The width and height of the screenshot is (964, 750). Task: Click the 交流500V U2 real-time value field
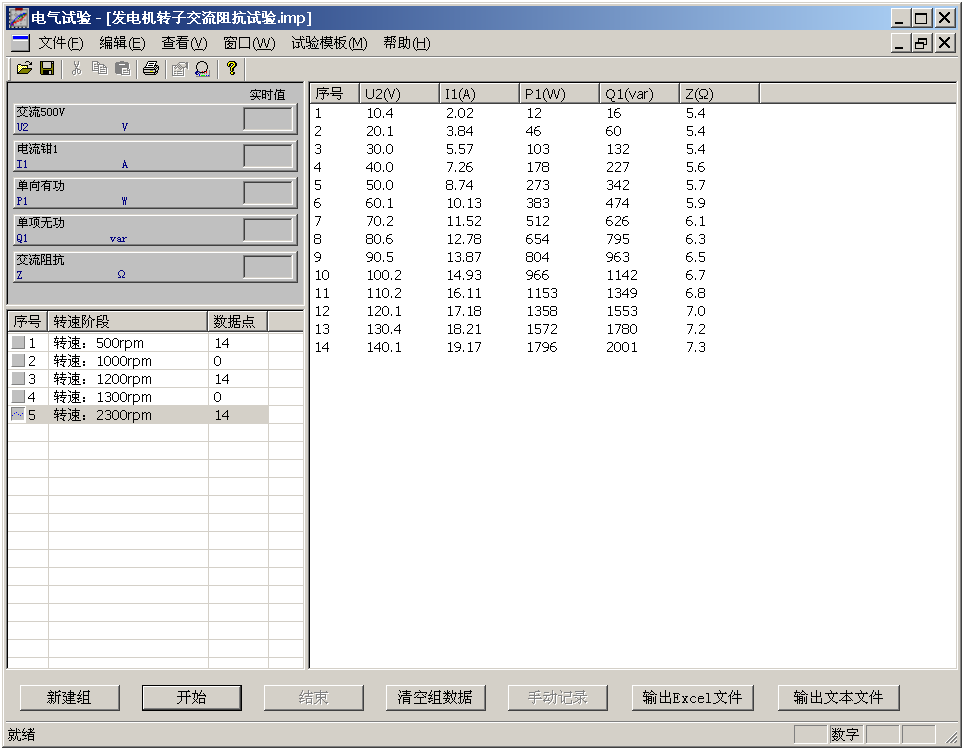coord(268,119)
